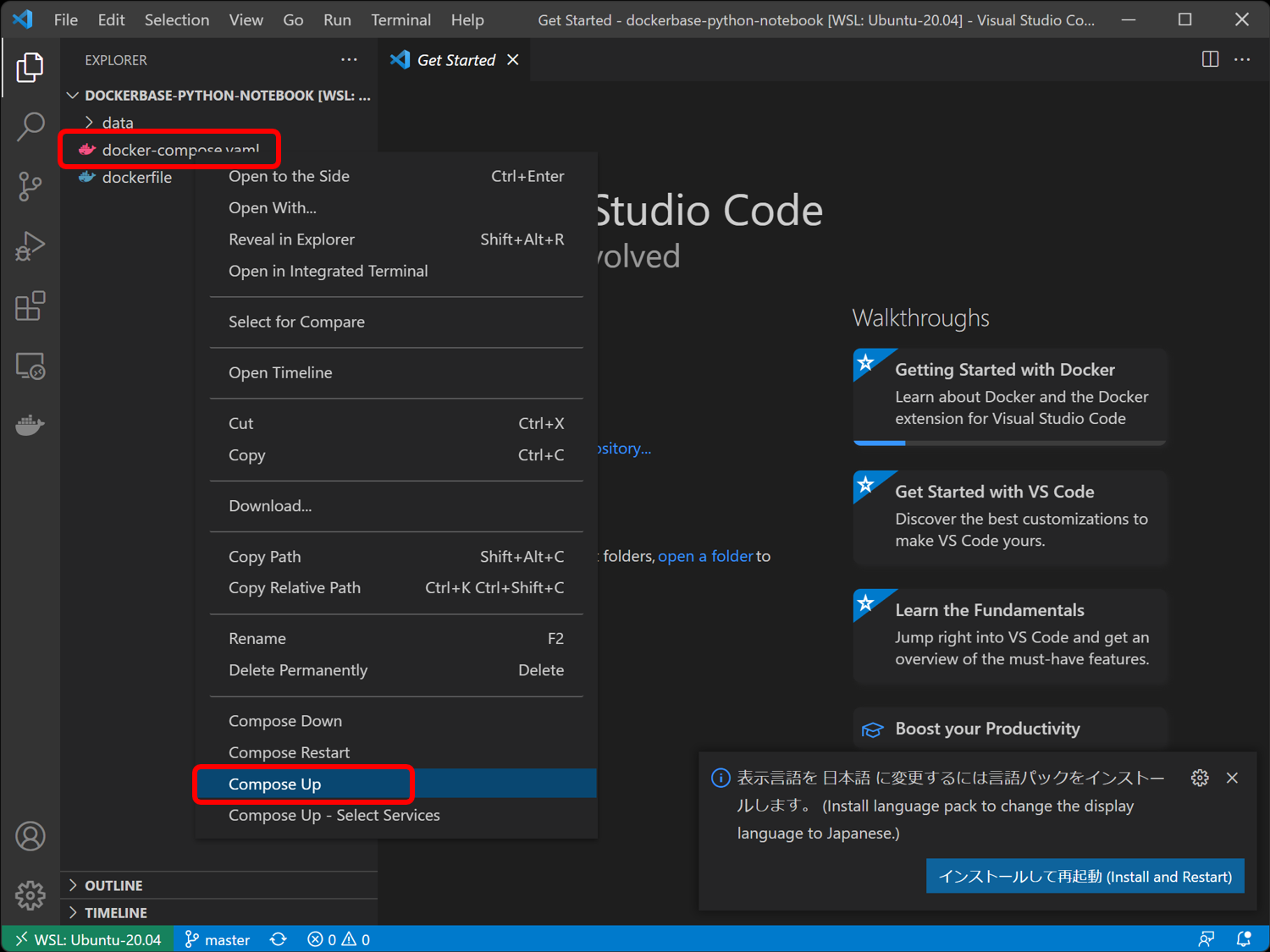Open the Extensions view icon

30,305
